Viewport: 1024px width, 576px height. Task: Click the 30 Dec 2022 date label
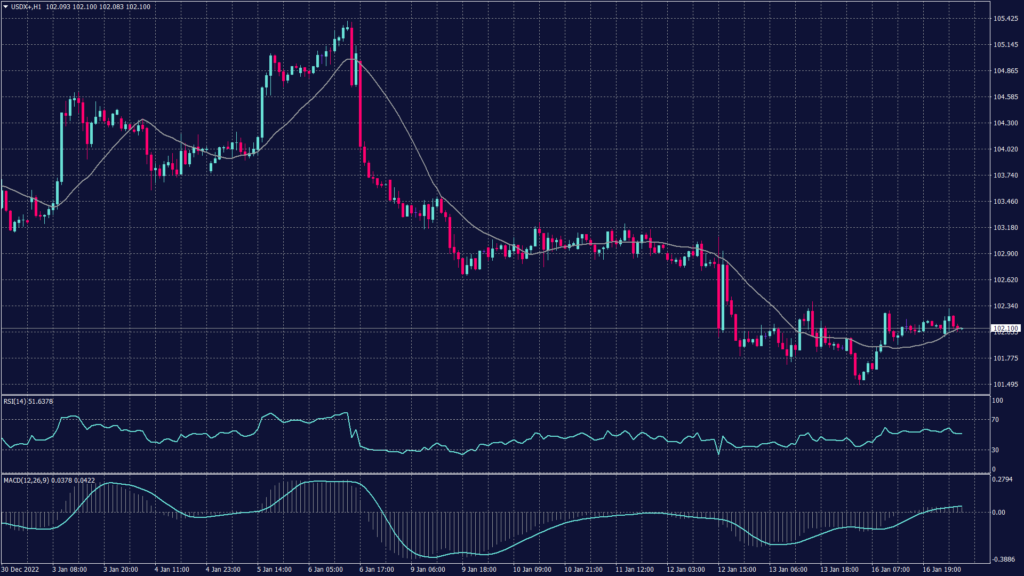click(21, 570)
